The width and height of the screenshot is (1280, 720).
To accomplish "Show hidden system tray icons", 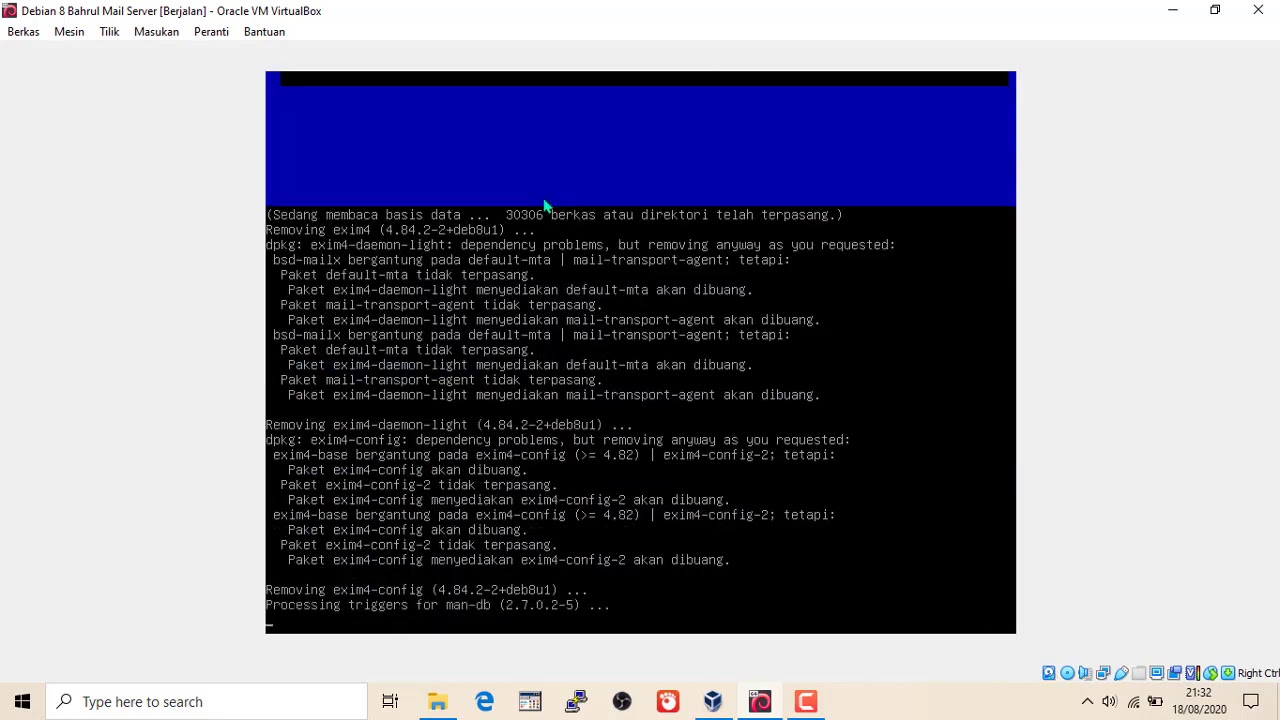I will tap(1087, 702).
